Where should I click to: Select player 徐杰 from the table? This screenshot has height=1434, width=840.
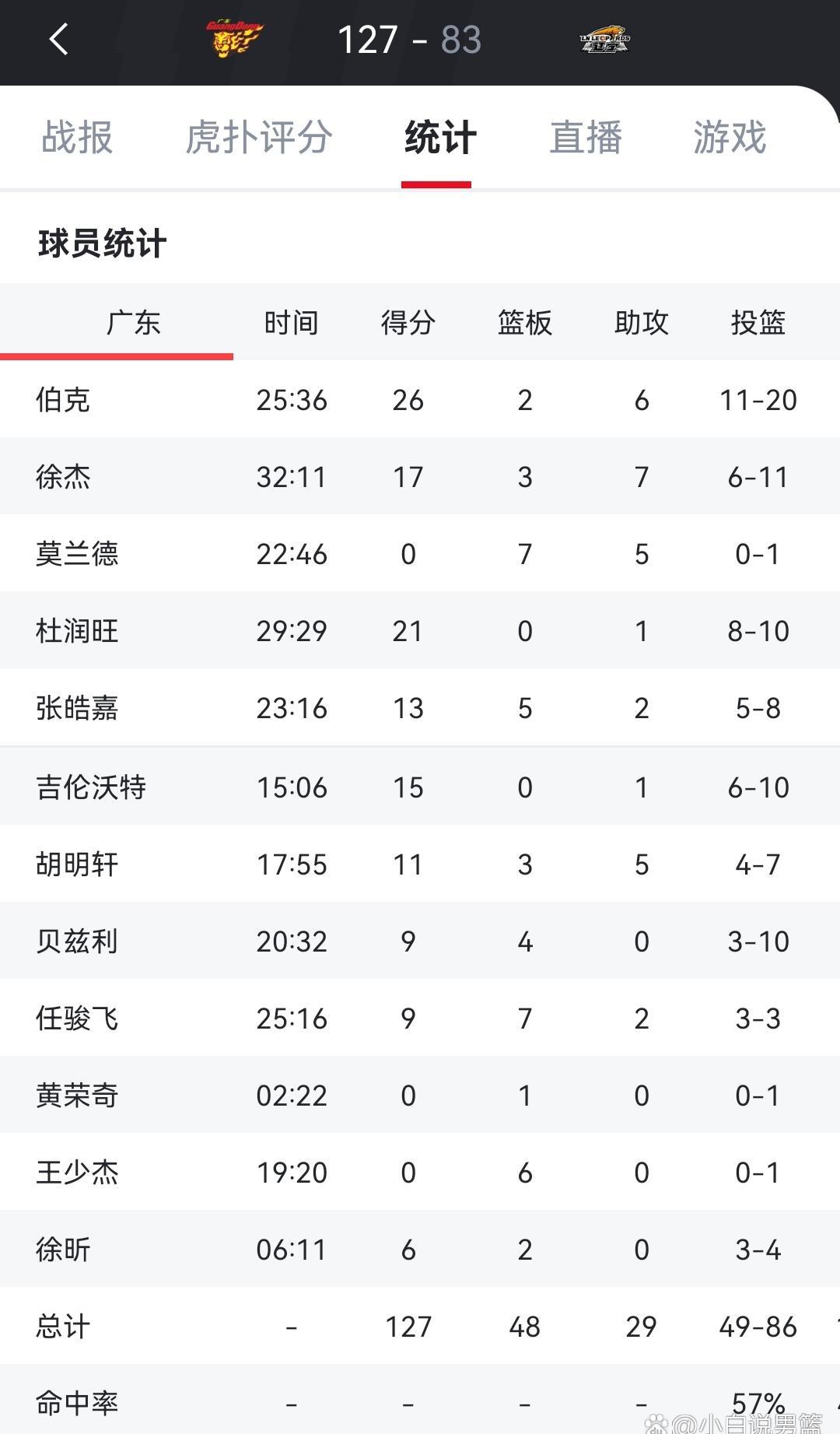pyautogui.click(x=62, y=477)
